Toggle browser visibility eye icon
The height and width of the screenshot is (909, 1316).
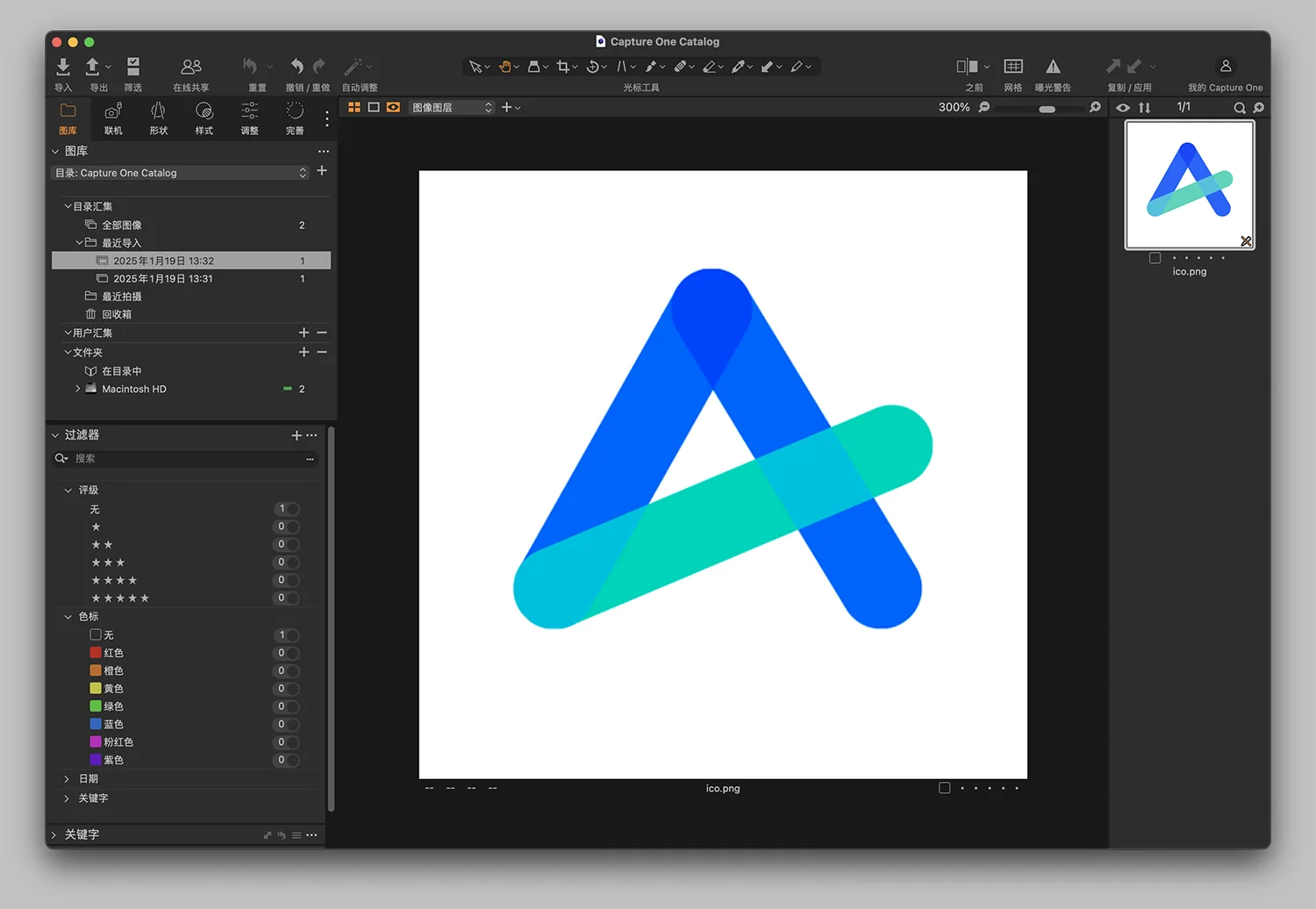(1123, 108)
